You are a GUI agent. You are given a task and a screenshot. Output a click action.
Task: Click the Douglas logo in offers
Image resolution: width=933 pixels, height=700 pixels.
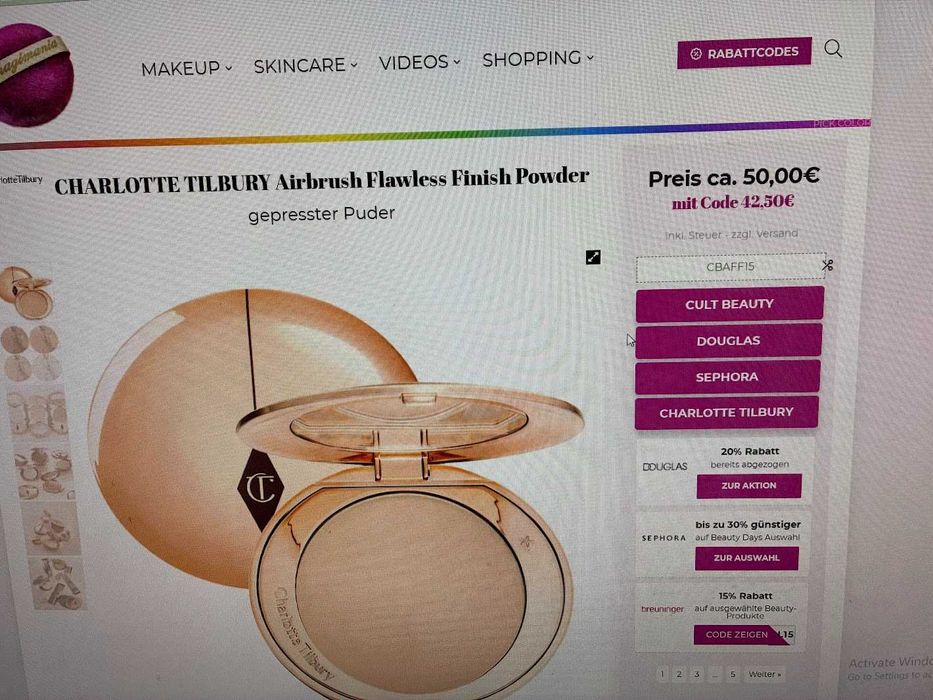point(665,467)
